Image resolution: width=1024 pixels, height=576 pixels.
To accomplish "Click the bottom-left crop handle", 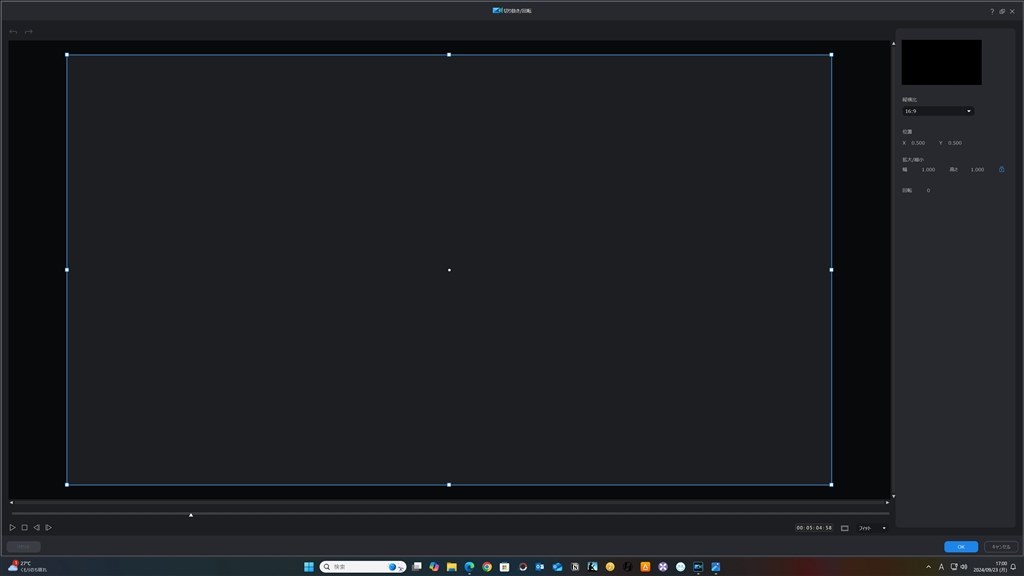I will pyautogui.click(x=67, y=485).
